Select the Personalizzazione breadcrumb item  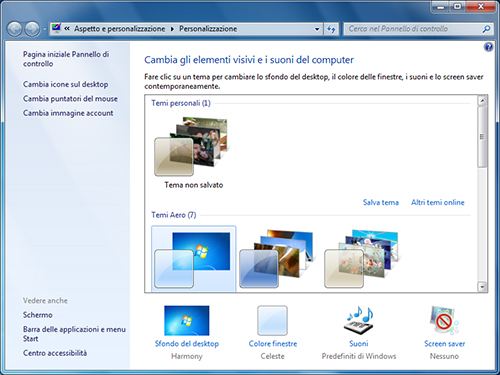(x=208, y=29)
